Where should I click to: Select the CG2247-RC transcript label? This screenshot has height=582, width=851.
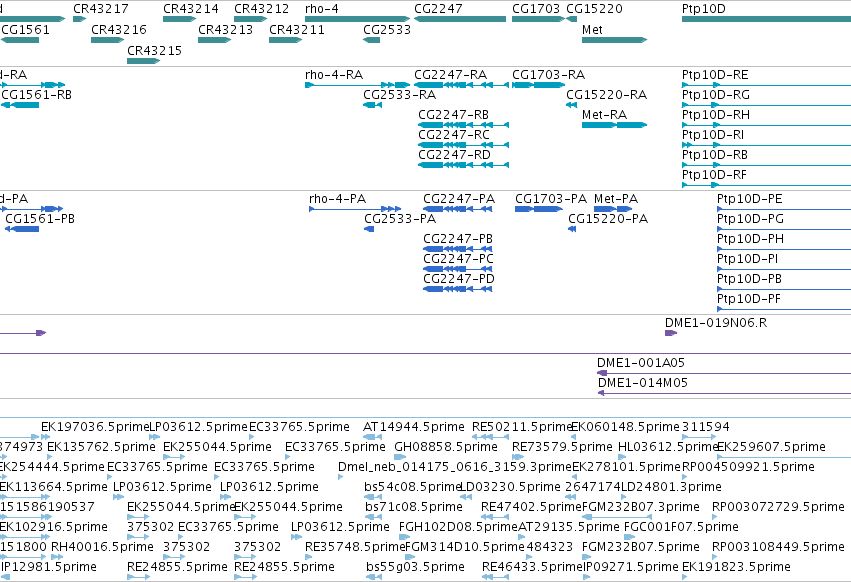[x=454, y=135]
